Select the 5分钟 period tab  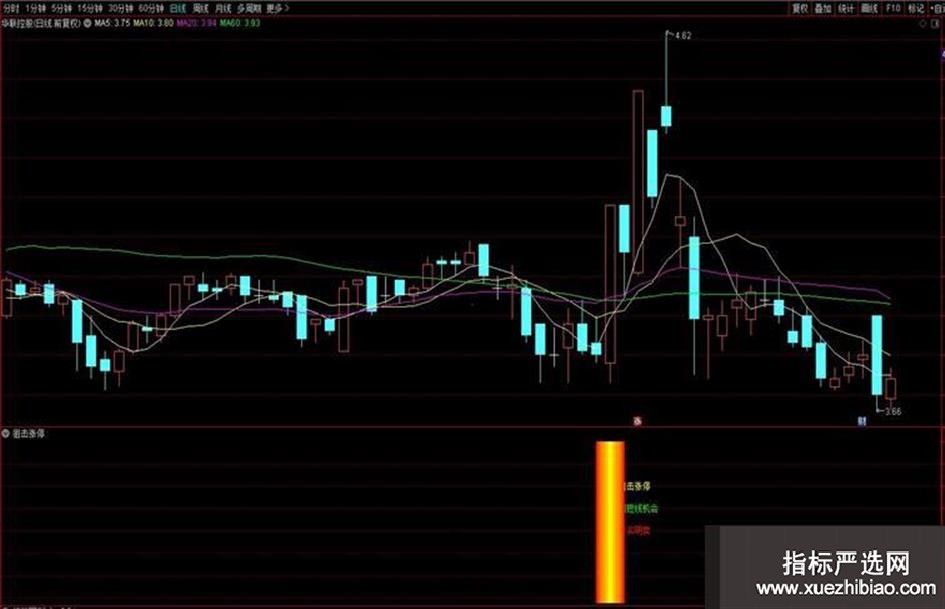pyautogui.click(x=61, y=8)
